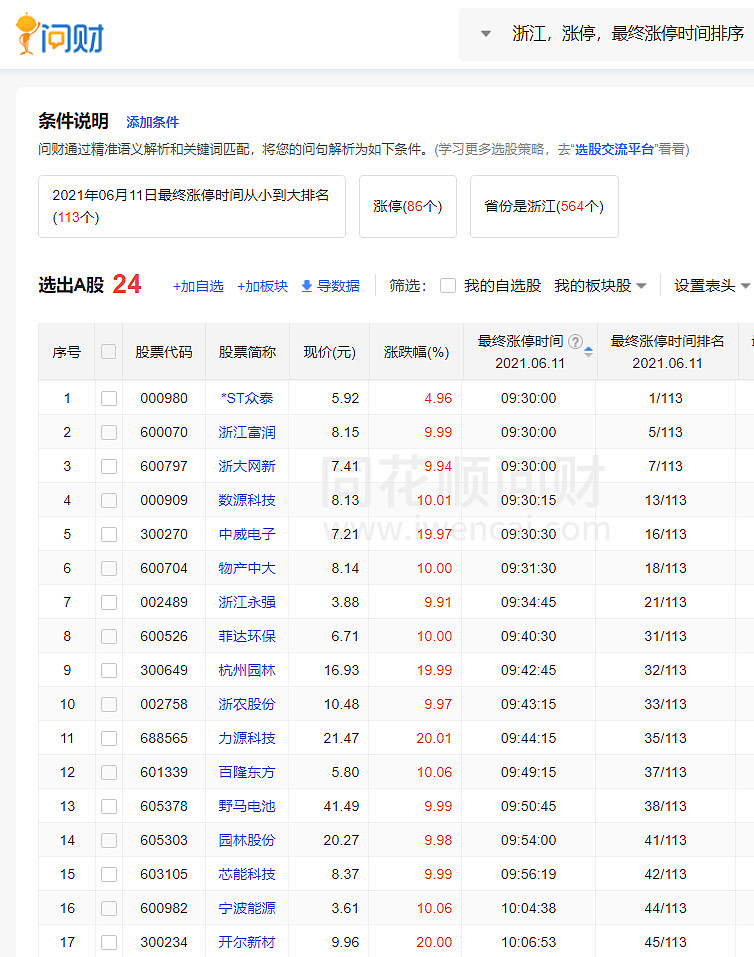Click the 导数据 download icon

point(306,286)
